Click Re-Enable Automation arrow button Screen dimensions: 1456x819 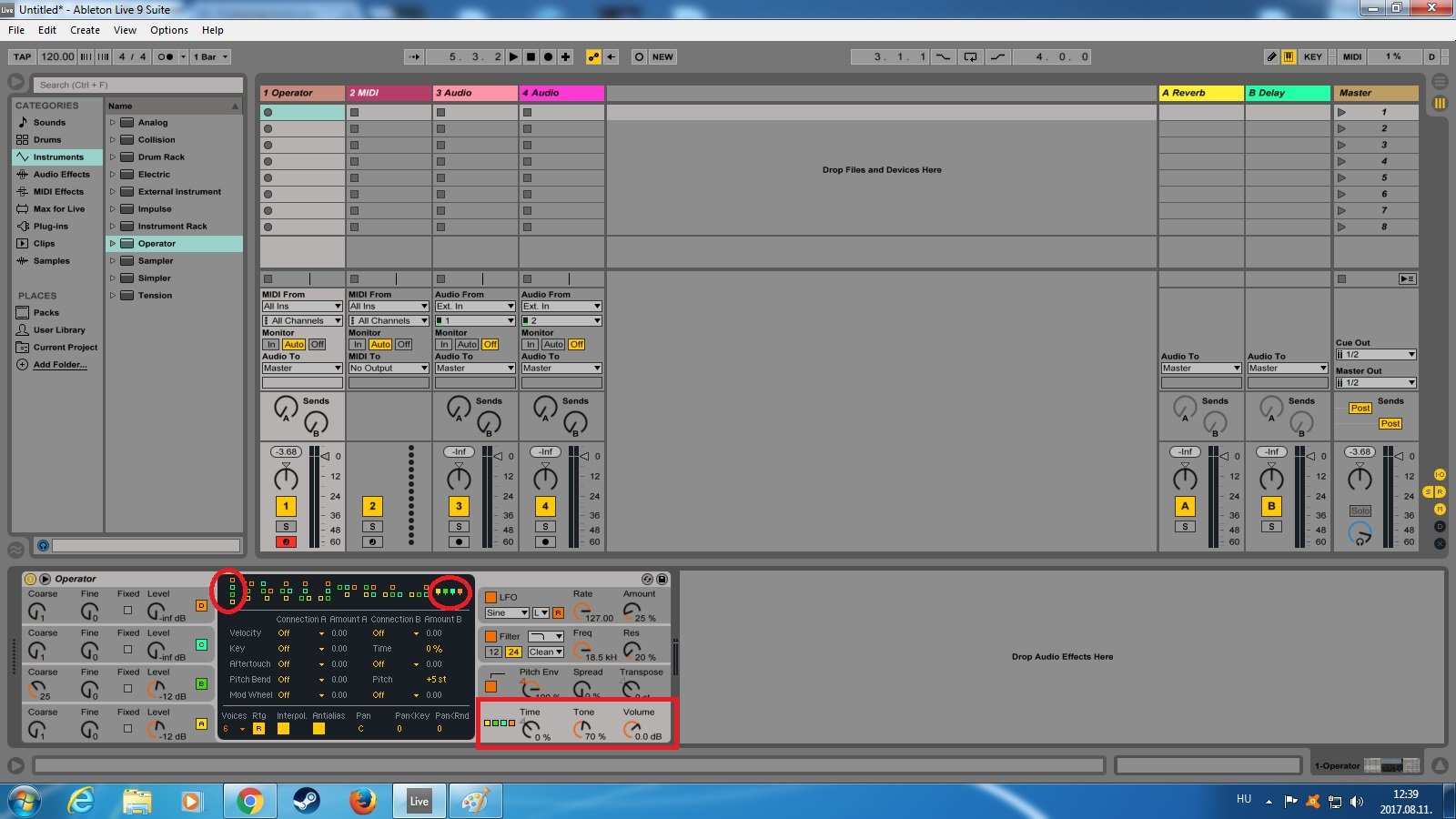pyautogui.click(x=612, y=56)
